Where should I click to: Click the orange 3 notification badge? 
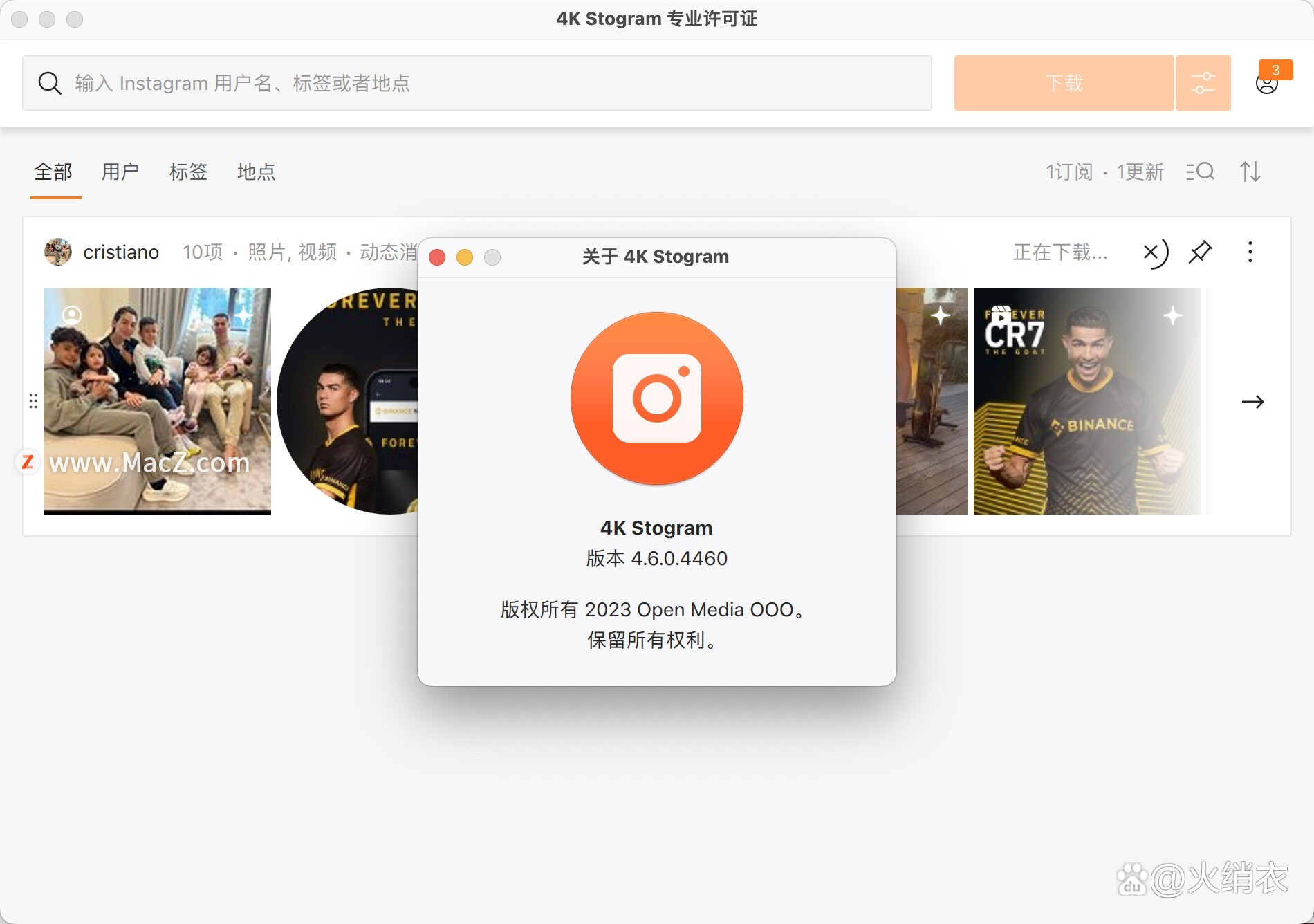click(x=1275, y=70)
